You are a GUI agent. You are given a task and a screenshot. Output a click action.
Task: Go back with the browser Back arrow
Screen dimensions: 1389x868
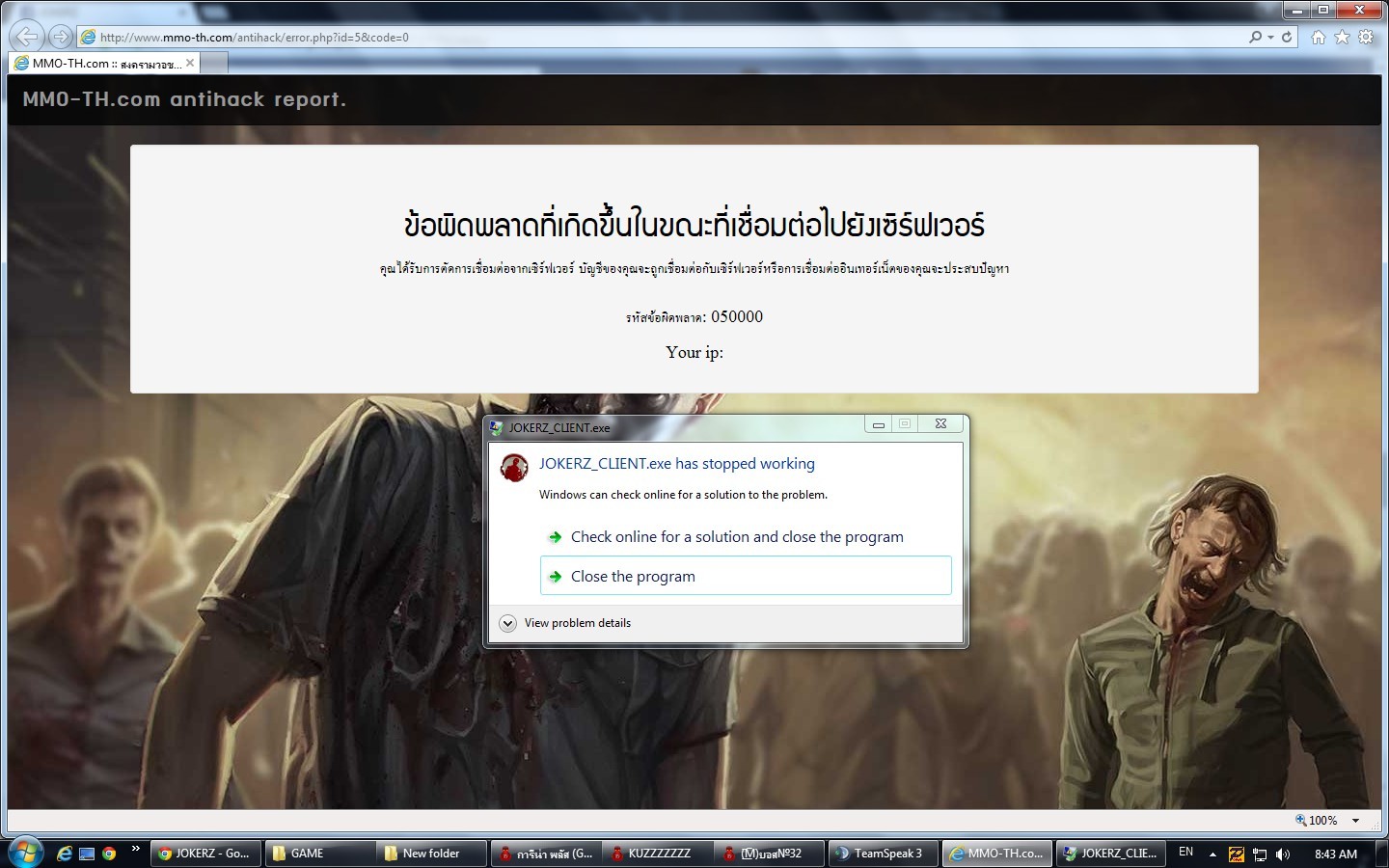point(28,37)
